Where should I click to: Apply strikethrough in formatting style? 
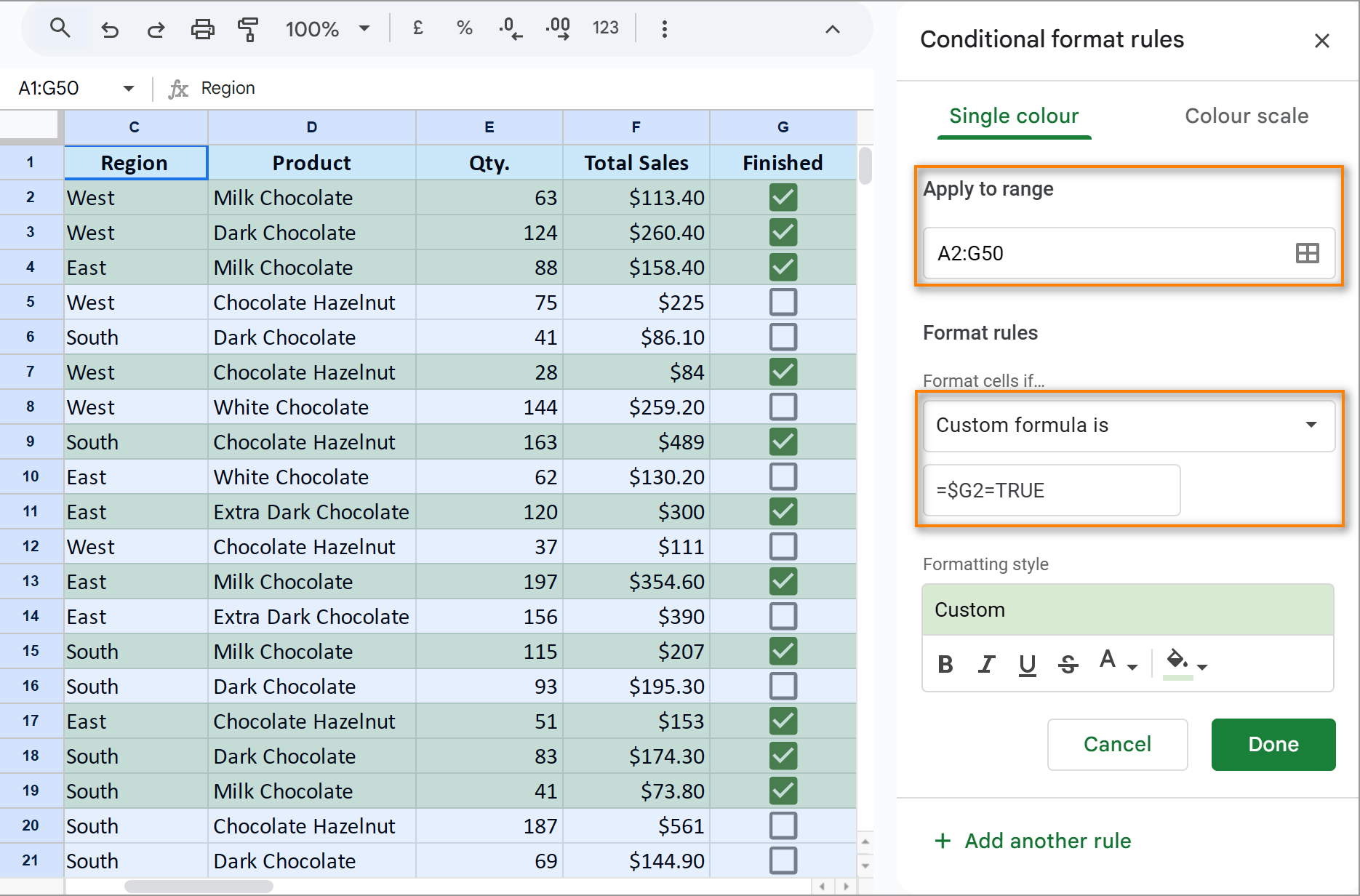[1068, 664]
